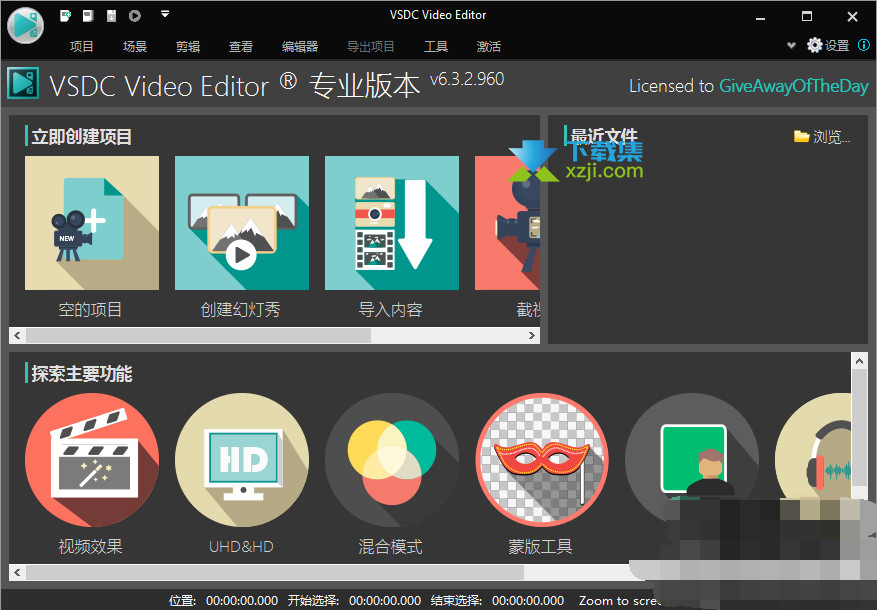877x610 pixels.
Task: Create a 空的项目 blank project tile
Action: (92, 223)
